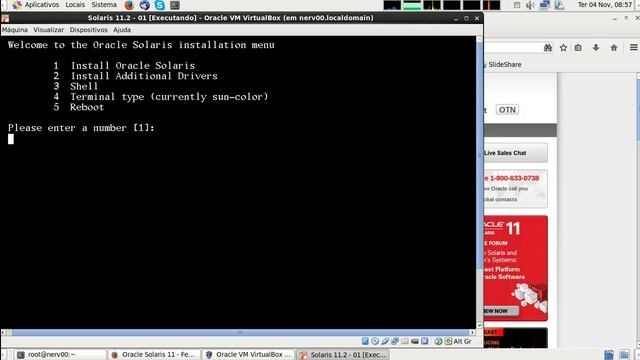Open the Sistema panel menu
The image size is (640, 360).
pos(104,5)
